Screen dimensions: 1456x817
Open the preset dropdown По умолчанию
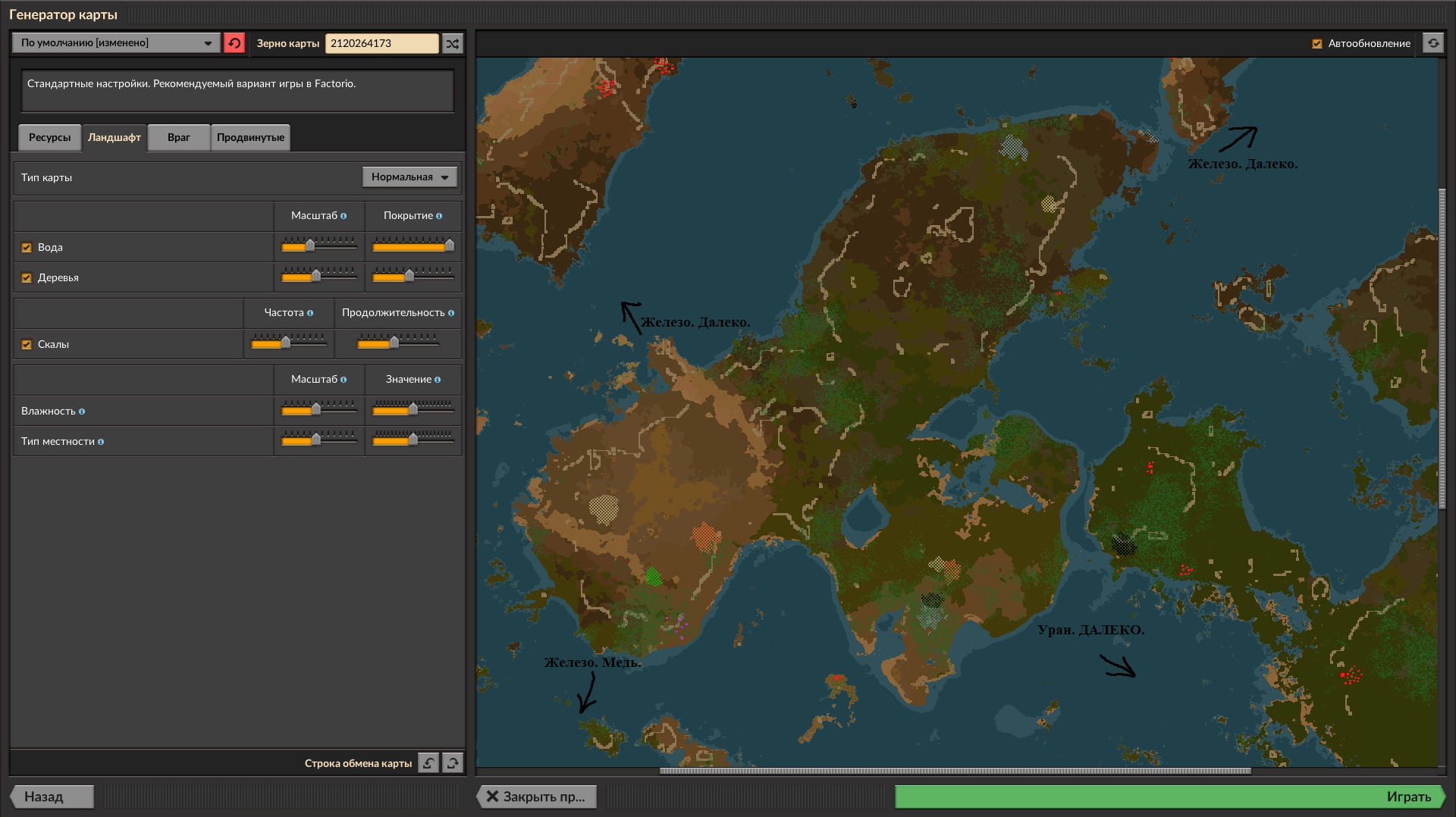[x=116, y=43]
